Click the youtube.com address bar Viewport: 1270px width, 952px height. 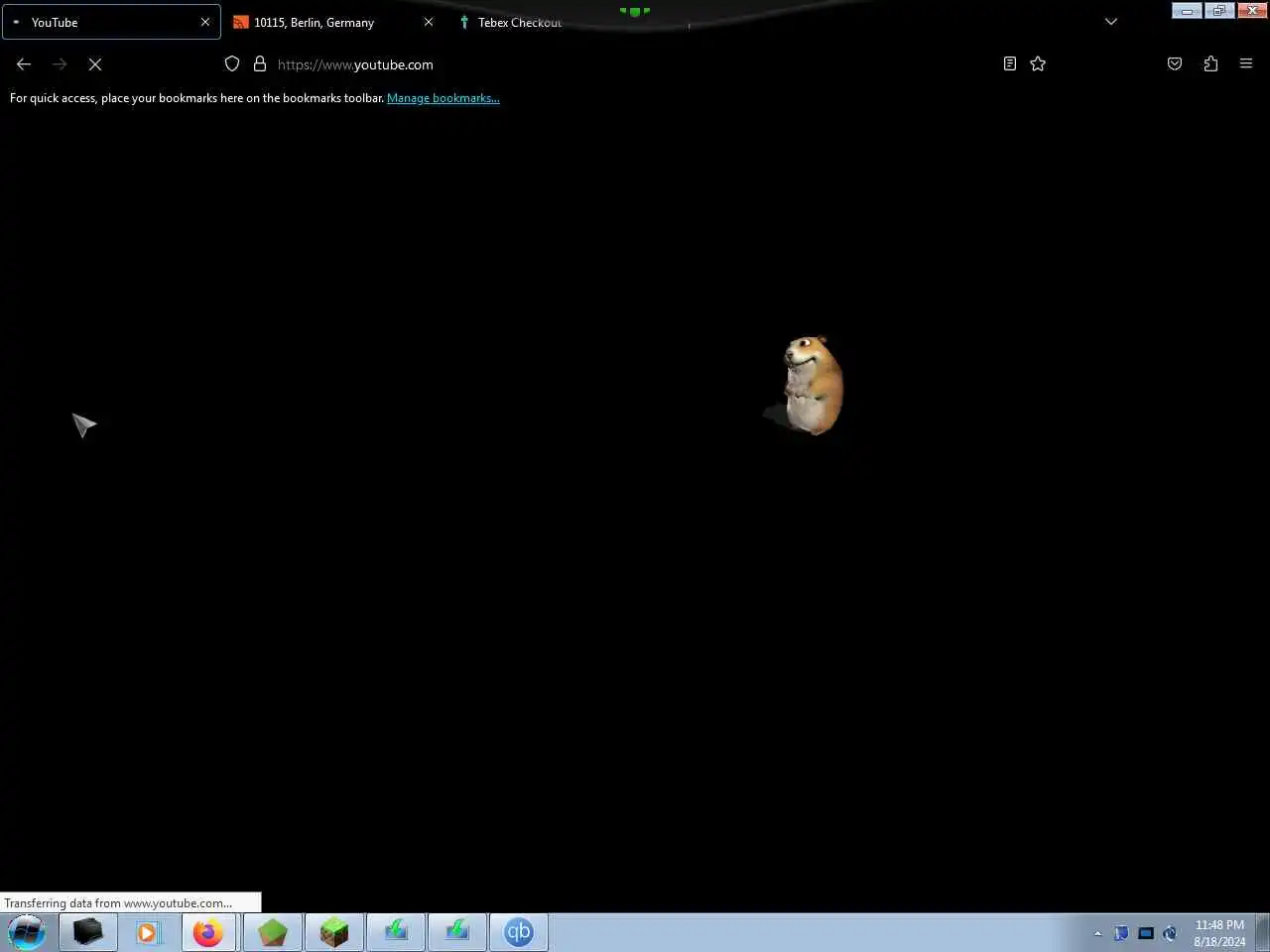635,64
